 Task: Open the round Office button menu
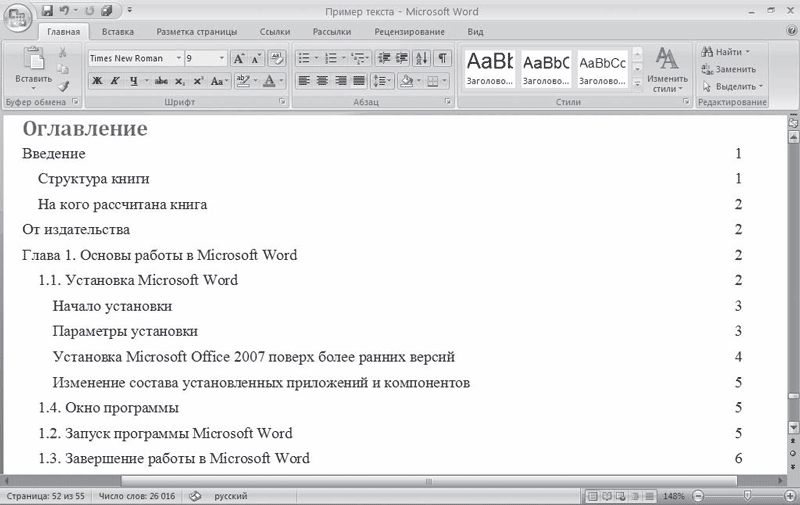pos(17,18)
